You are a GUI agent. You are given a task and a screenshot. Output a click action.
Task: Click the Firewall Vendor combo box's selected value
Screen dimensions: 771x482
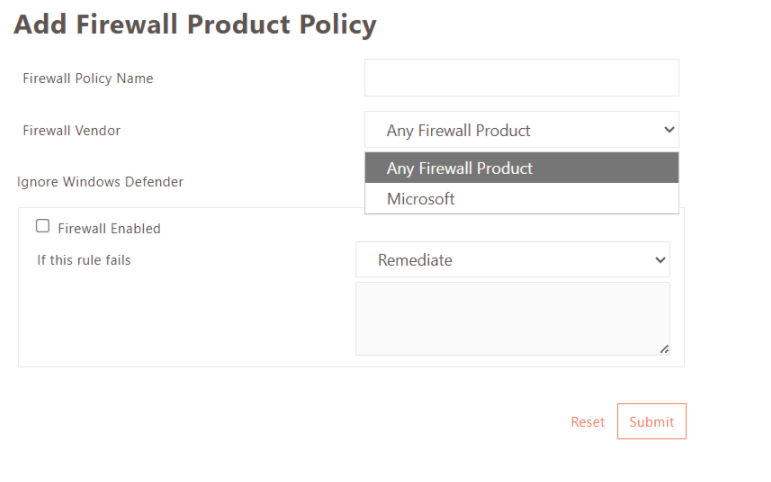tap(458, 130)
